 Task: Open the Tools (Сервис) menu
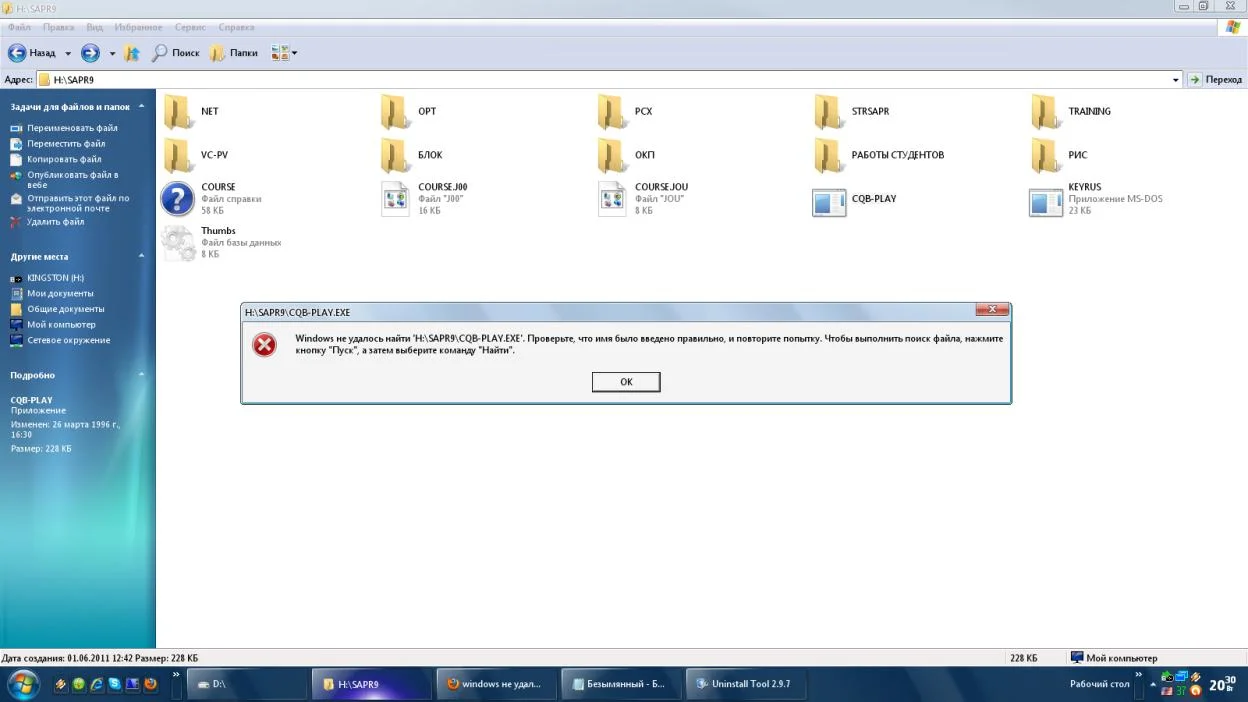190,27
